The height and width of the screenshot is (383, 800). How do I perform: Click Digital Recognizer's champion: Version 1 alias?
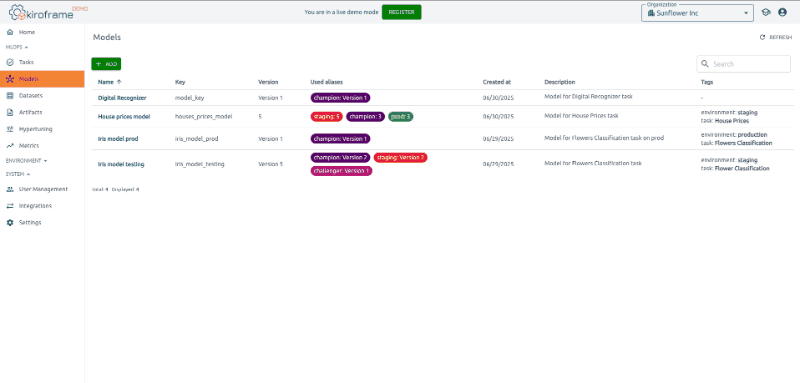[340, 97]
